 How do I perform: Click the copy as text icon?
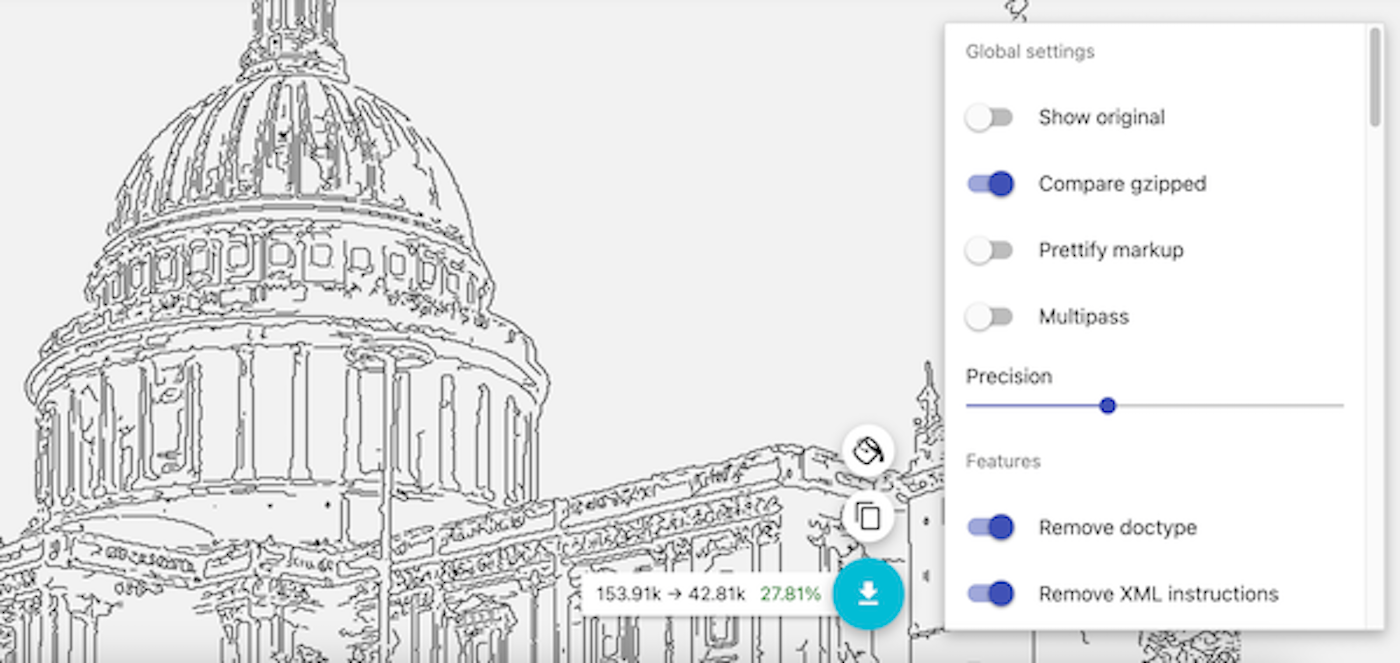click(868, 516)
